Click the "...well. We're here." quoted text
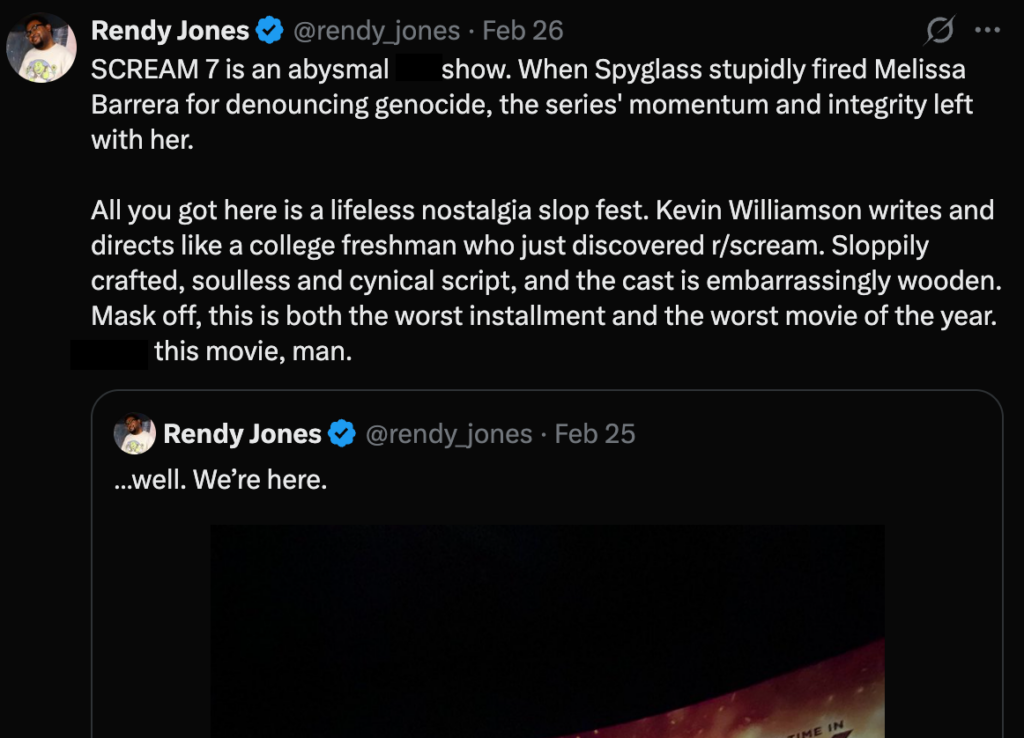Viewport: 1024px width, 738px height. pyautogui.click(x=220, y=480)
